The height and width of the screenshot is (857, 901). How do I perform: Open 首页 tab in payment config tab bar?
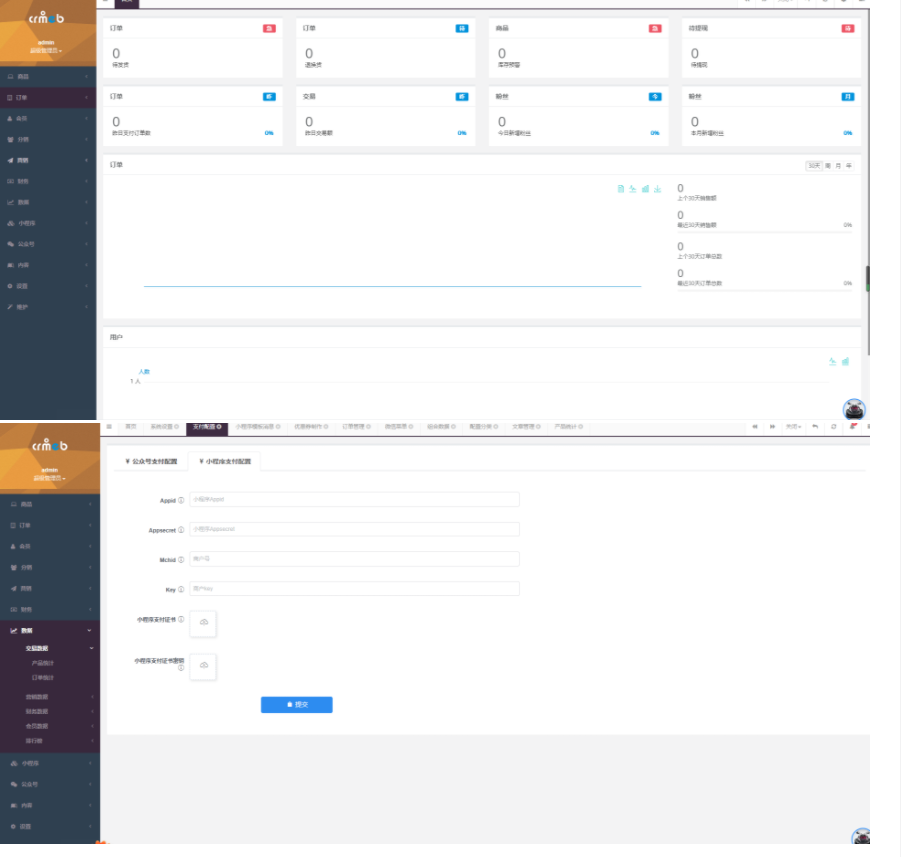coord(131,426)
